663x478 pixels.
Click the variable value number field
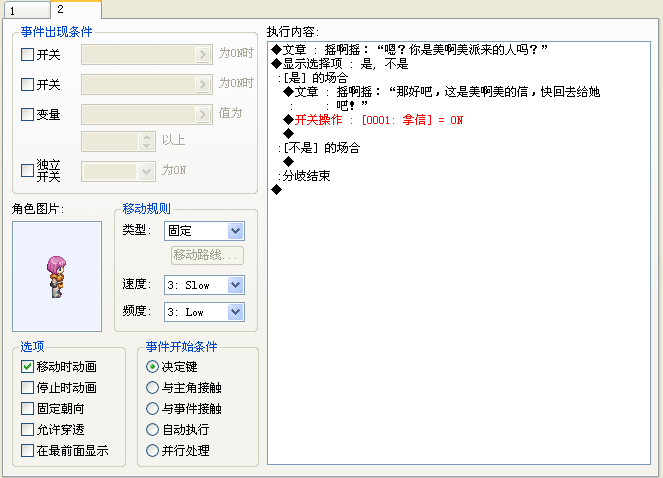pos(111,142)
